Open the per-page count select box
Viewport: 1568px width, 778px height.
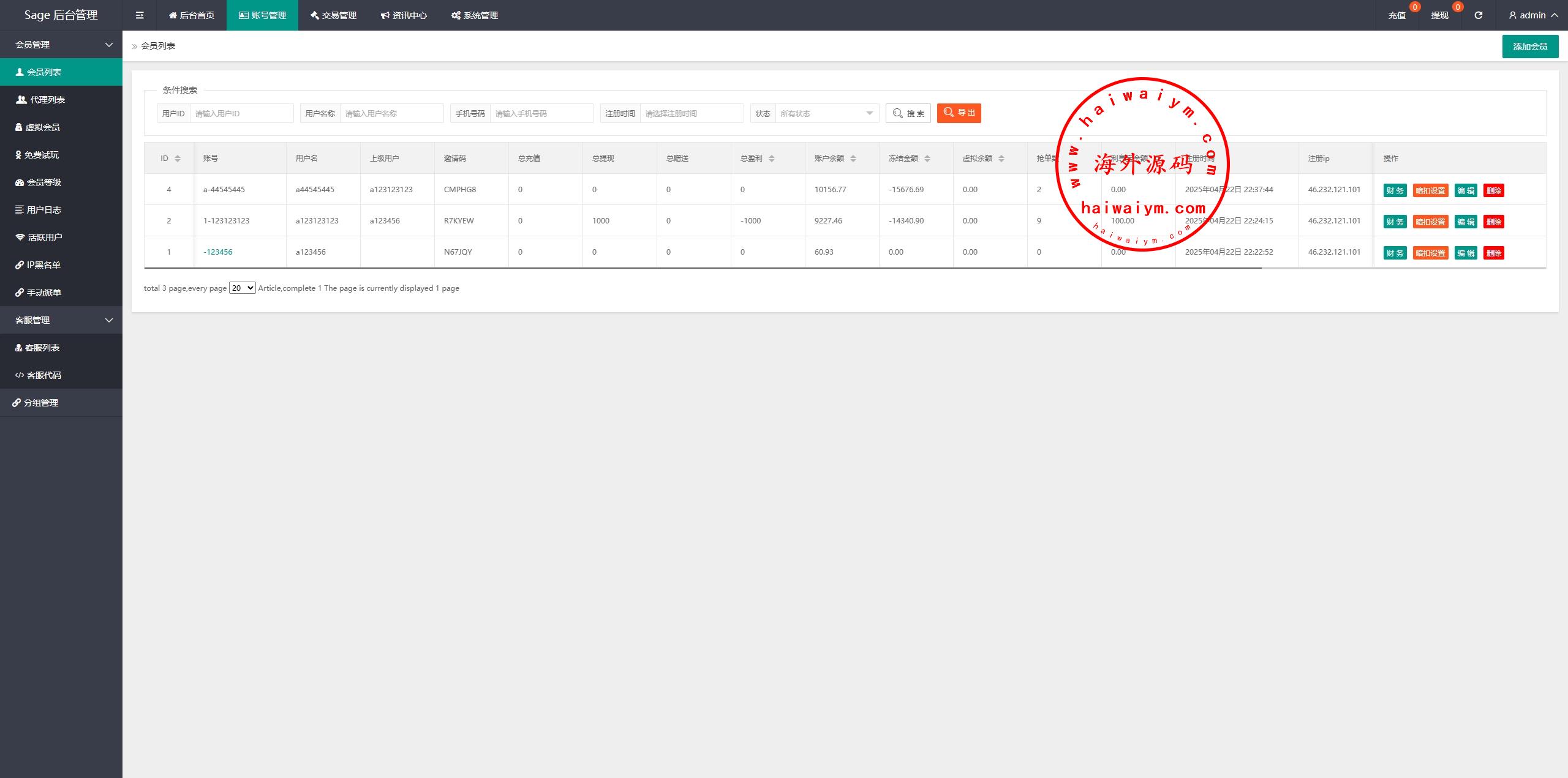[242, 288]
